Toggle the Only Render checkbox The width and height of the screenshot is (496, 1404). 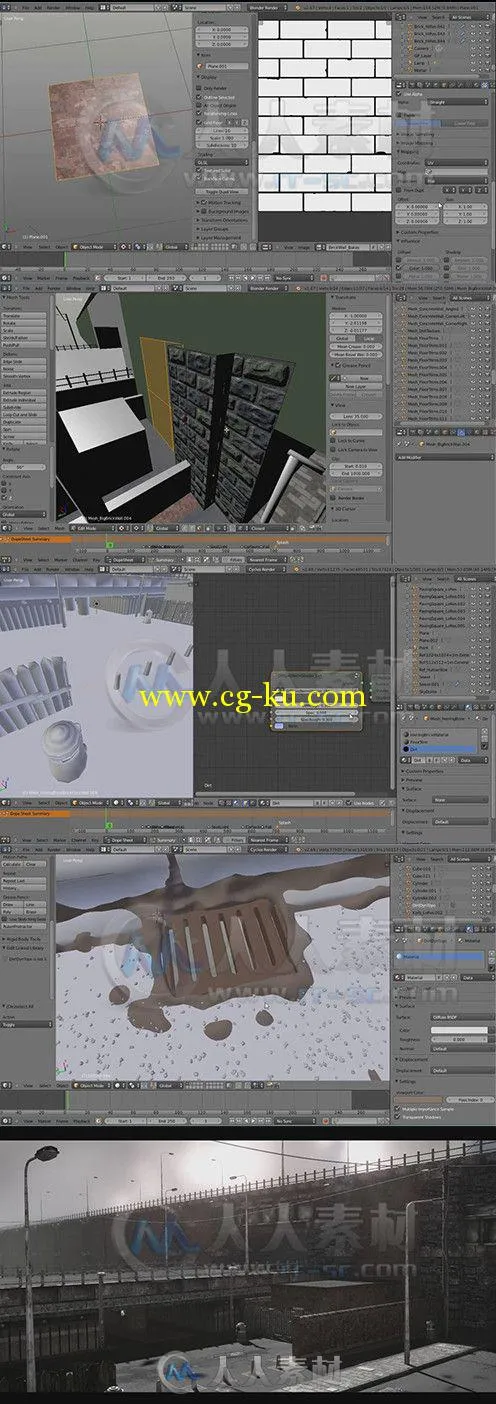click(199, 88)
